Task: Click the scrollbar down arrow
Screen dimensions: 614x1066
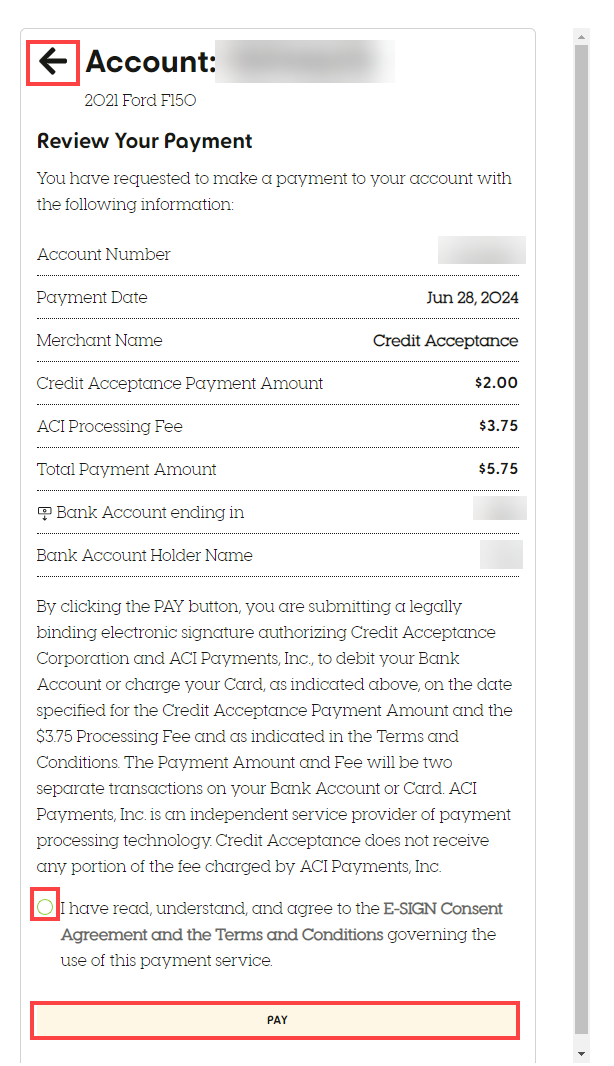Action: click(x=582, y=1054)
